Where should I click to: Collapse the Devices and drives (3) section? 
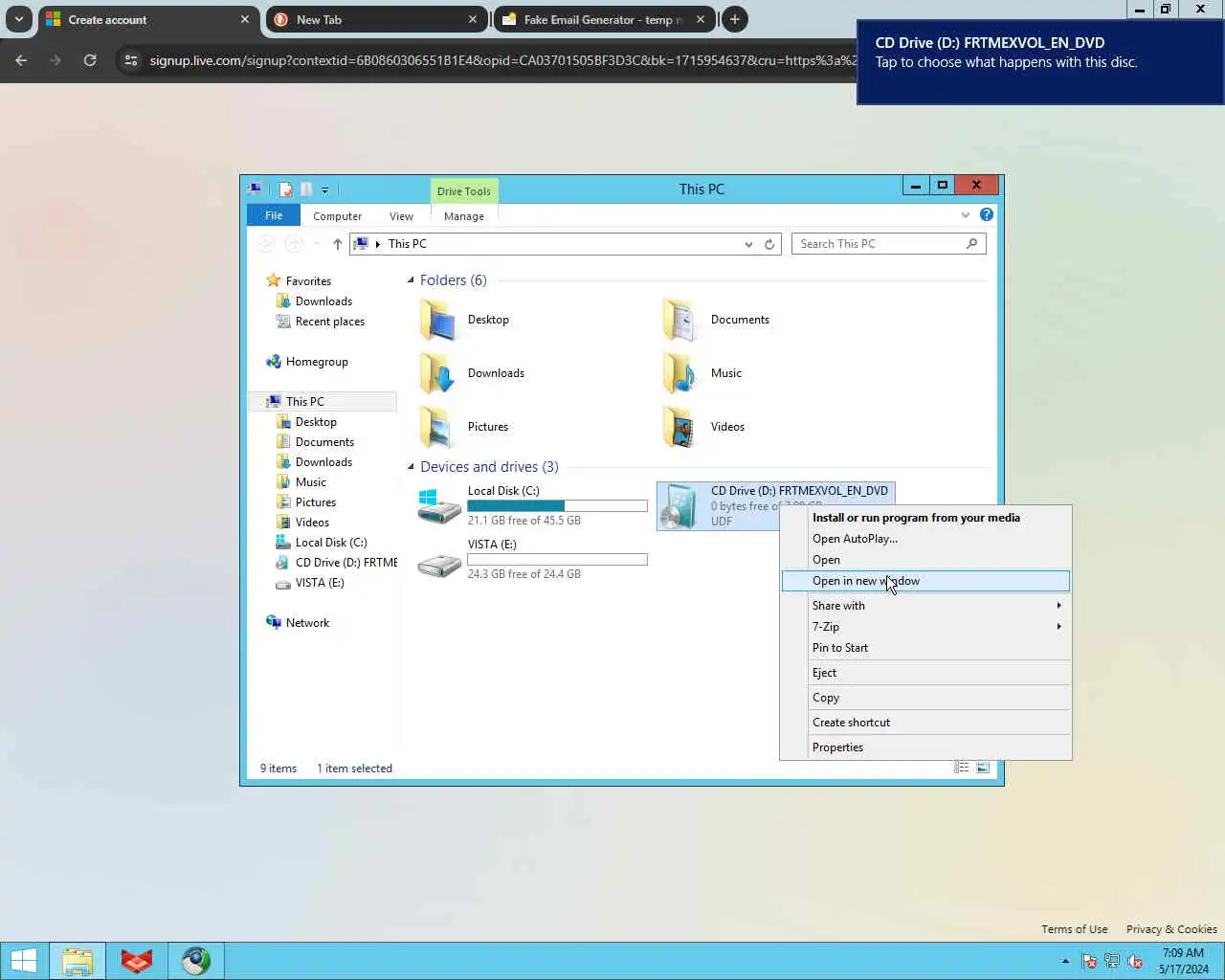[x=411, y=467]
